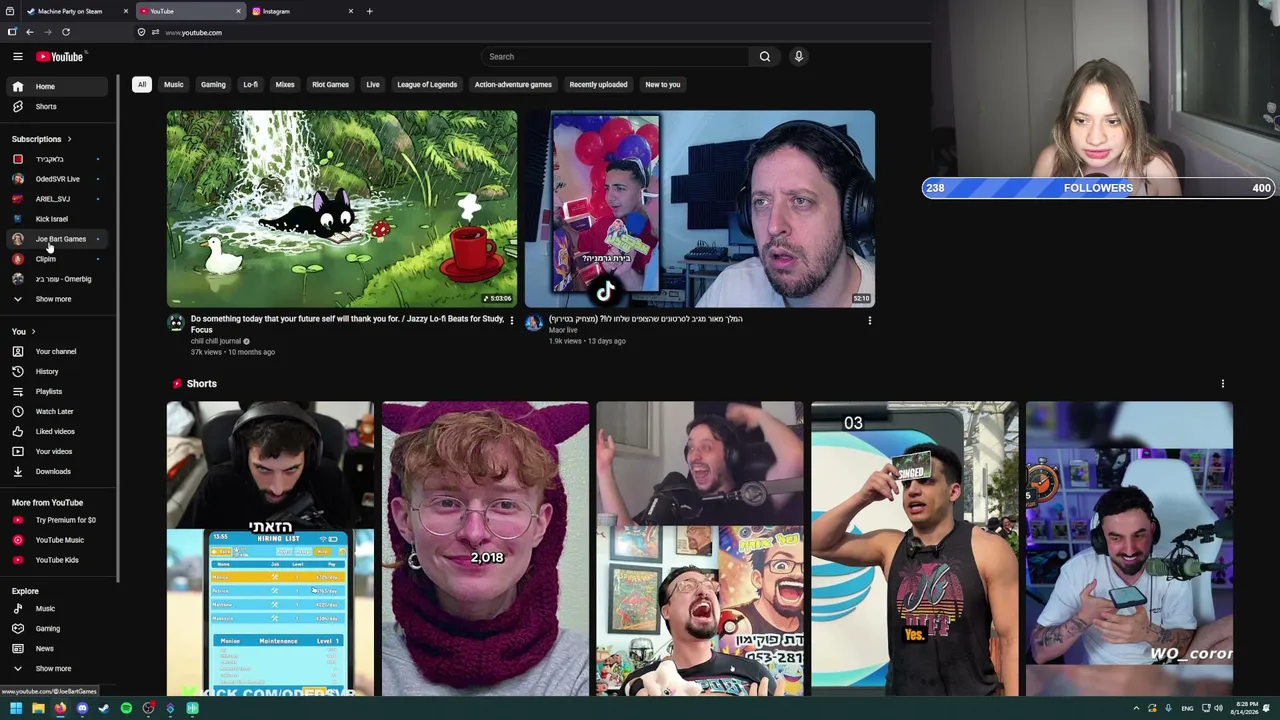Start voice search with the microphone icon

798,56
